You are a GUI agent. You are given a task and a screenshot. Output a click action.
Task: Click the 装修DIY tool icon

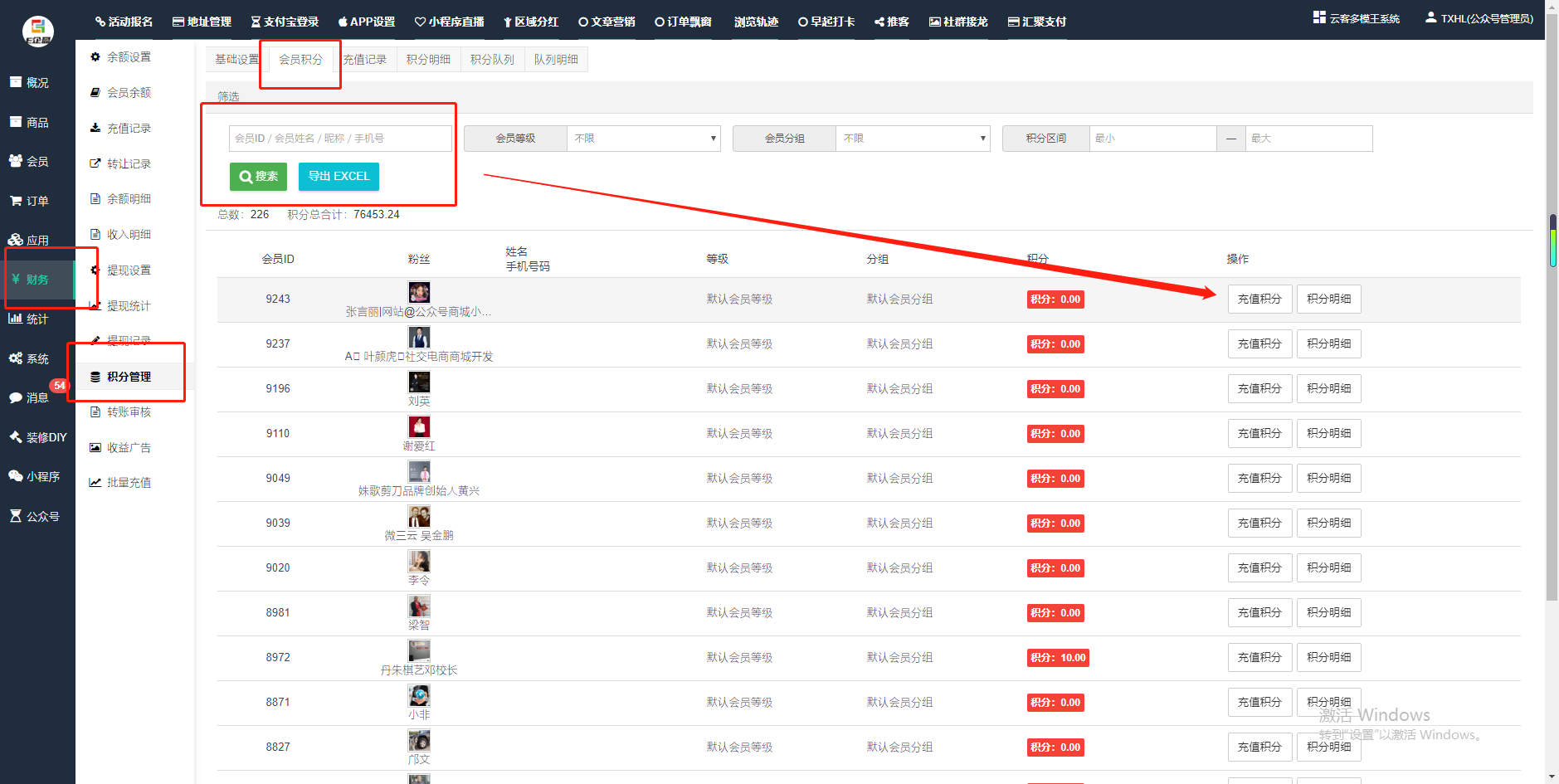[16, 436]
